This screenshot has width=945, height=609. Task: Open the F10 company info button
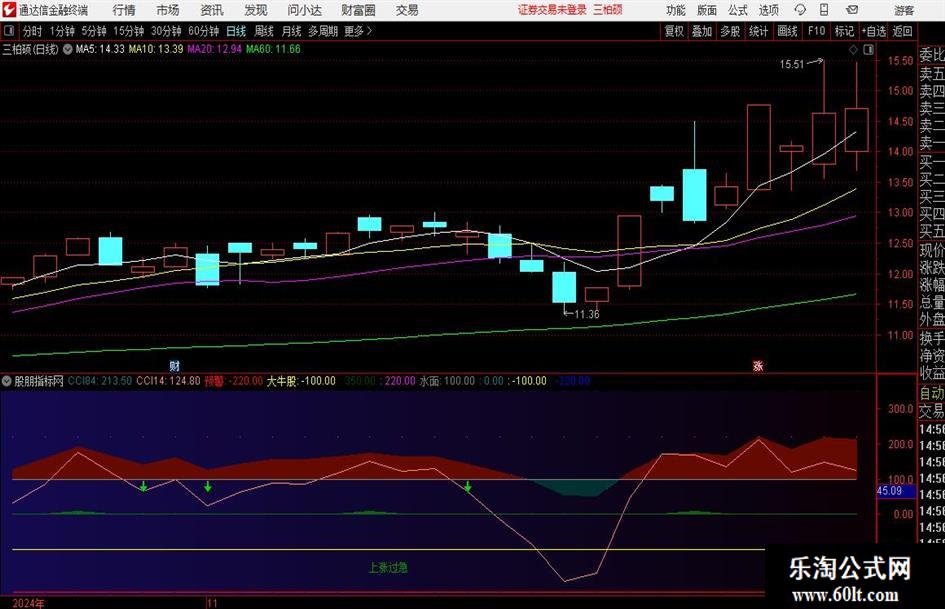pos(817,31)
